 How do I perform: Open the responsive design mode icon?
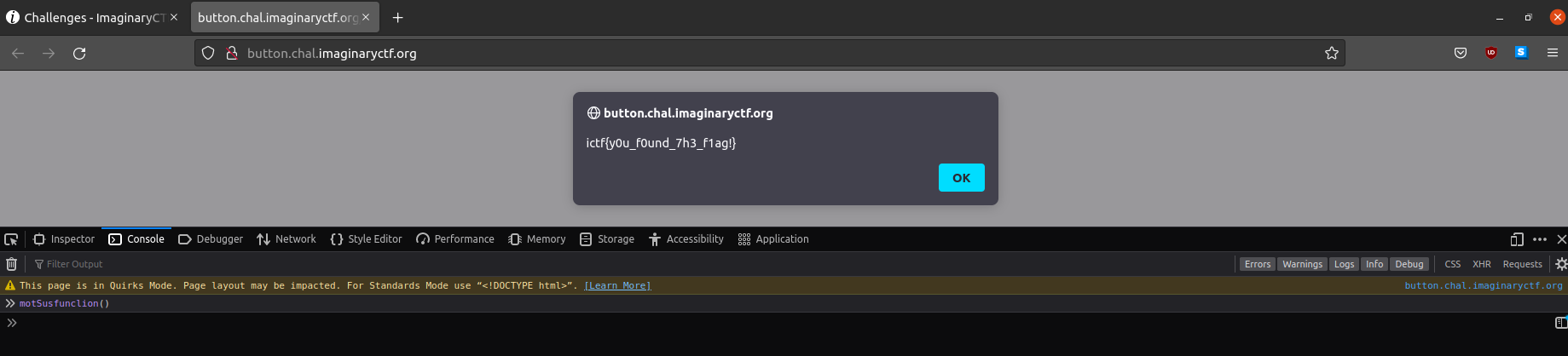point(1517,239)
